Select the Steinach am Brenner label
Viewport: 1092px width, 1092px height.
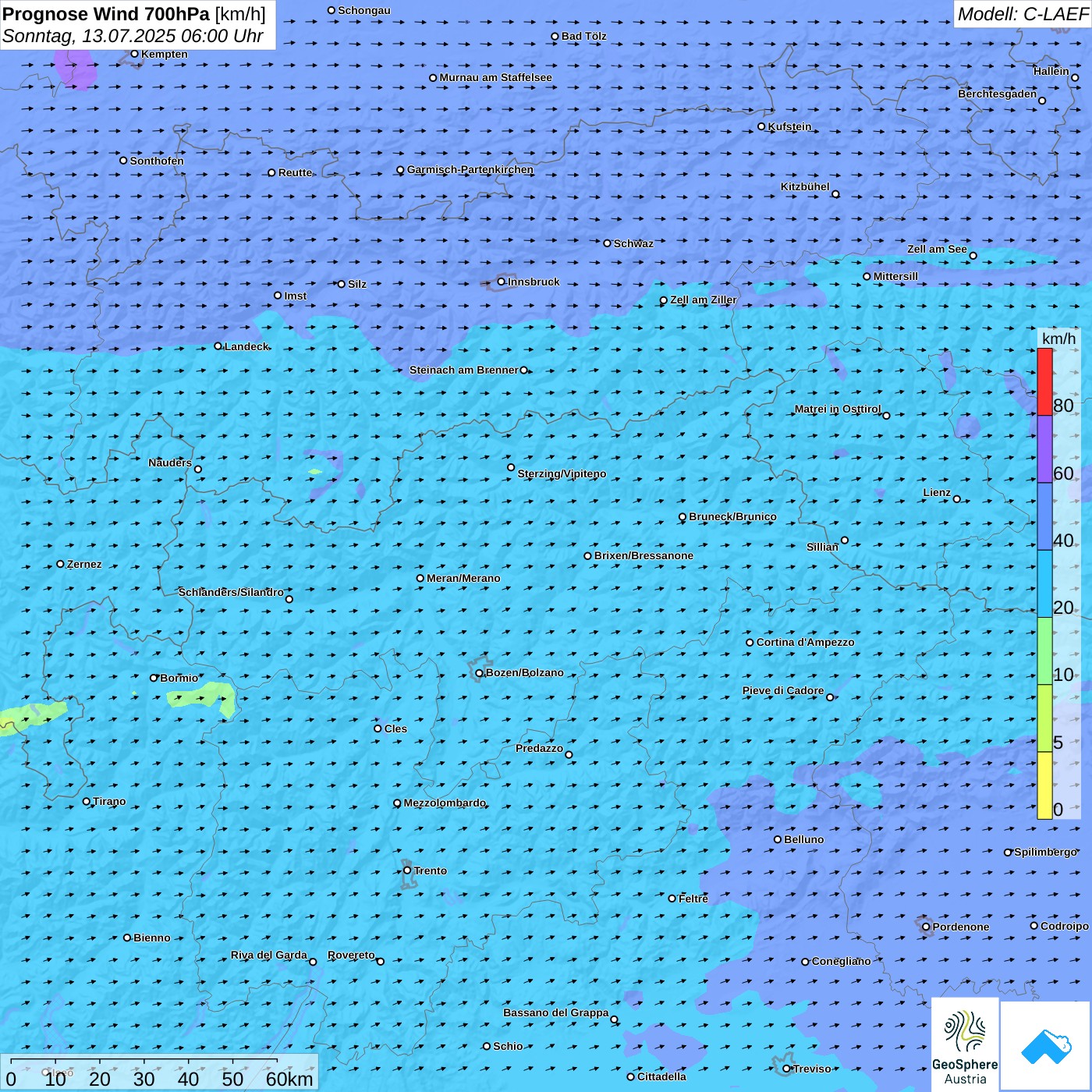464,370
